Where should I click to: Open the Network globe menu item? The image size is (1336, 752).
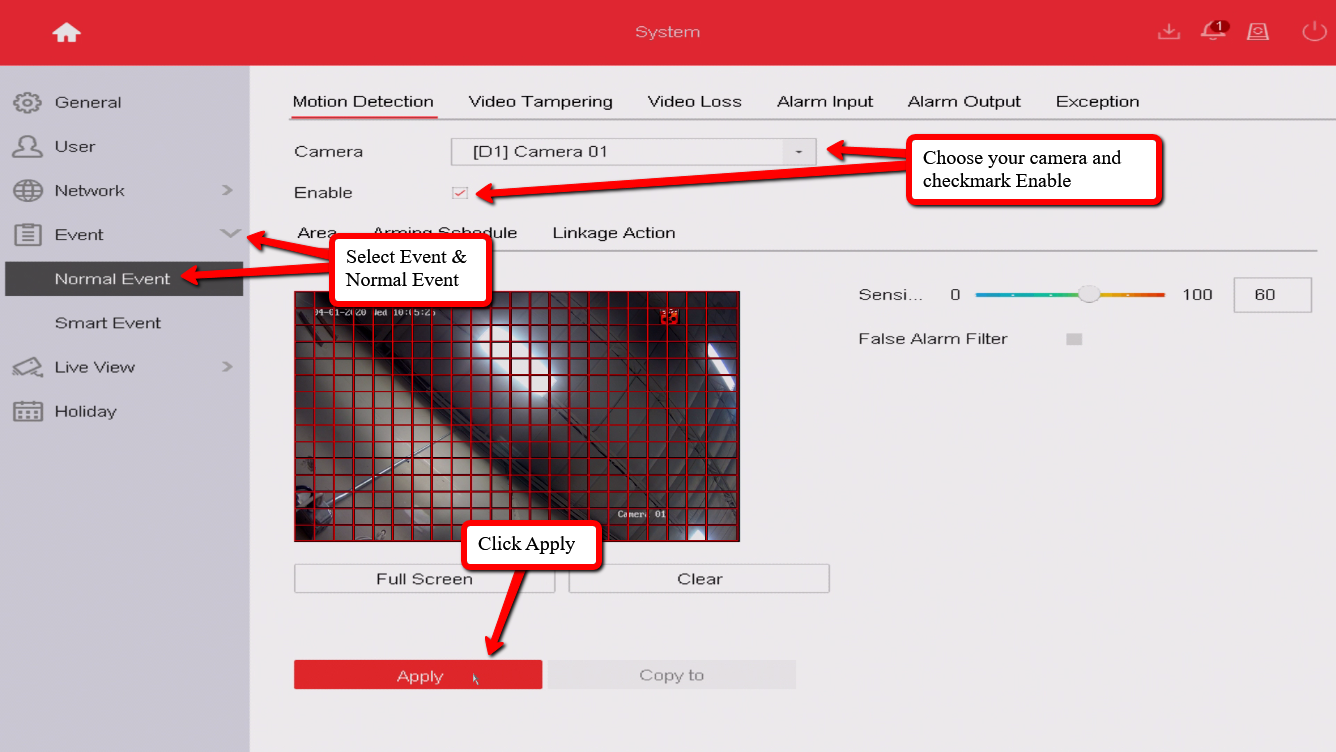pyautogui.click(x=27, y=191)
